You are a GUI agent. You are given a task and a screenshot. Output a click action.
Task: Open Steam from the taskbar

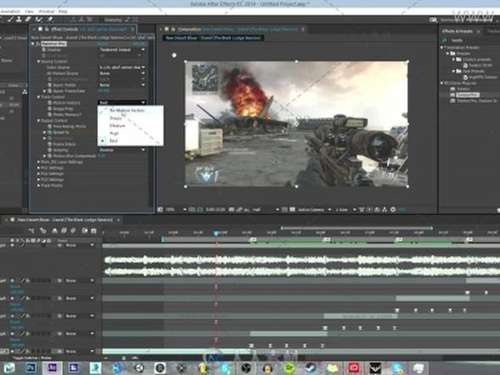tap(311, 368)
